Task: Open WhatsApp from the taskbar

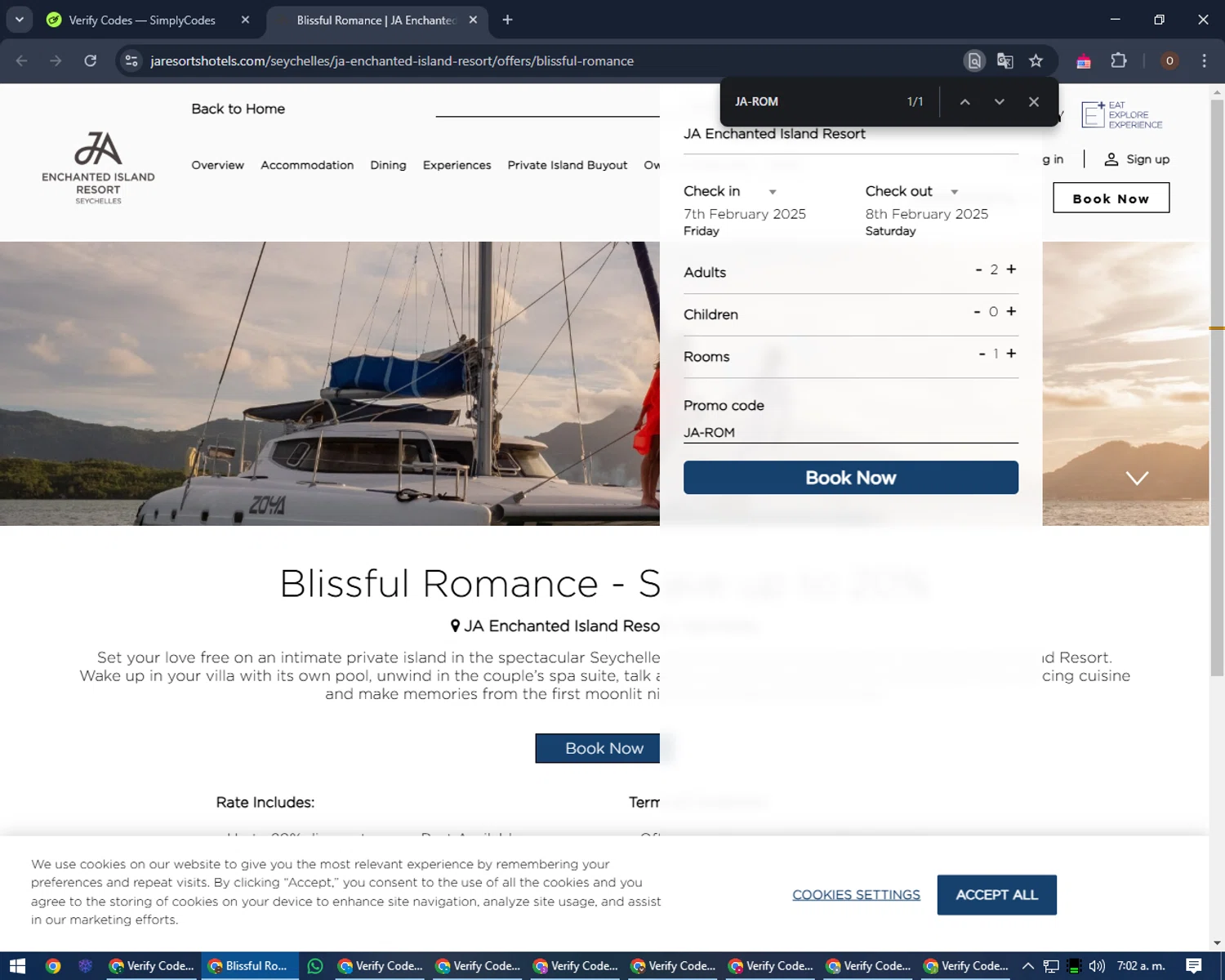Action: 315,966
